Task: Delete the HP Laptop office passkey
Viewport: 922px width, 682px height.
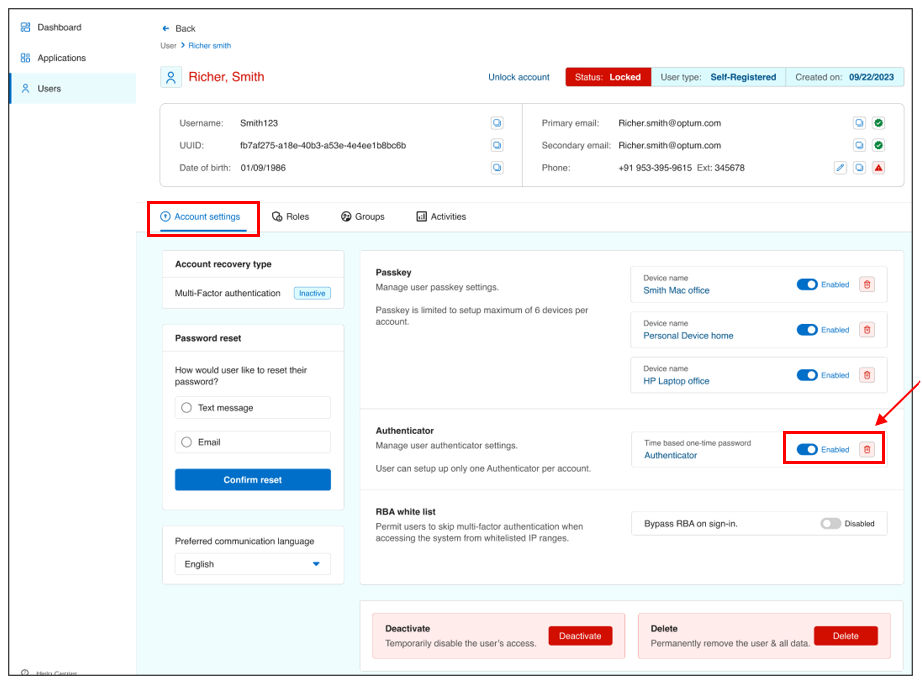Action: tap(867, 375)
